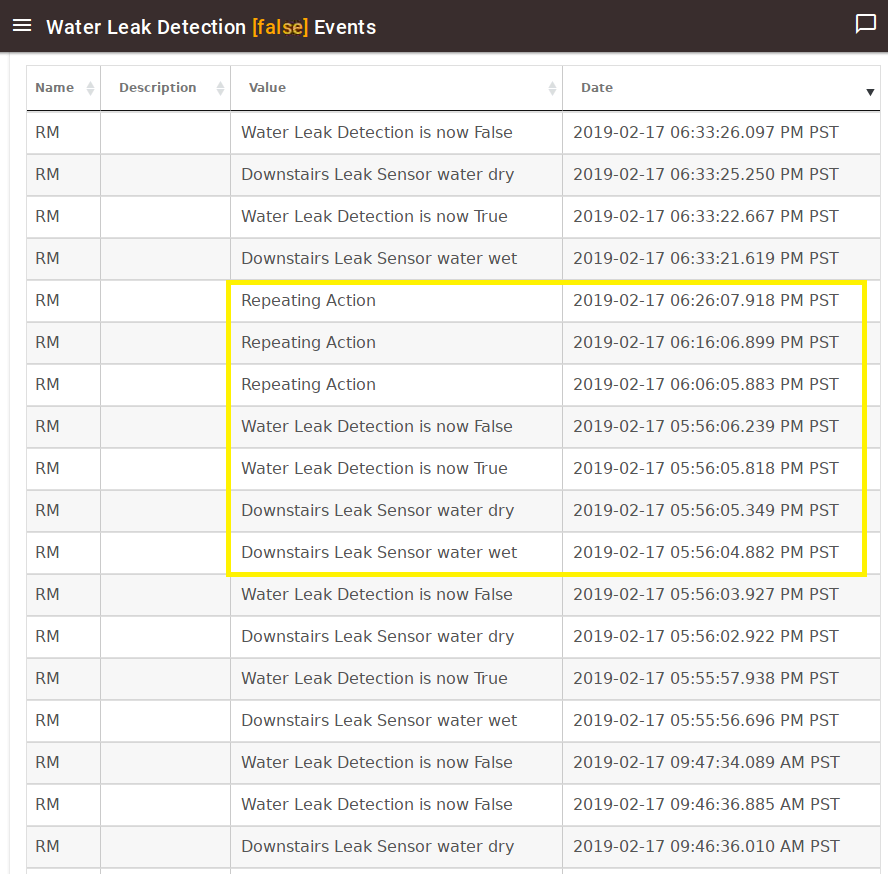Image resolution: width=888 pixels, height=874 pixels.
Task: Select date 2019-02-17 06:33:22.667 PM PST
Action: [x=706, y=216]
